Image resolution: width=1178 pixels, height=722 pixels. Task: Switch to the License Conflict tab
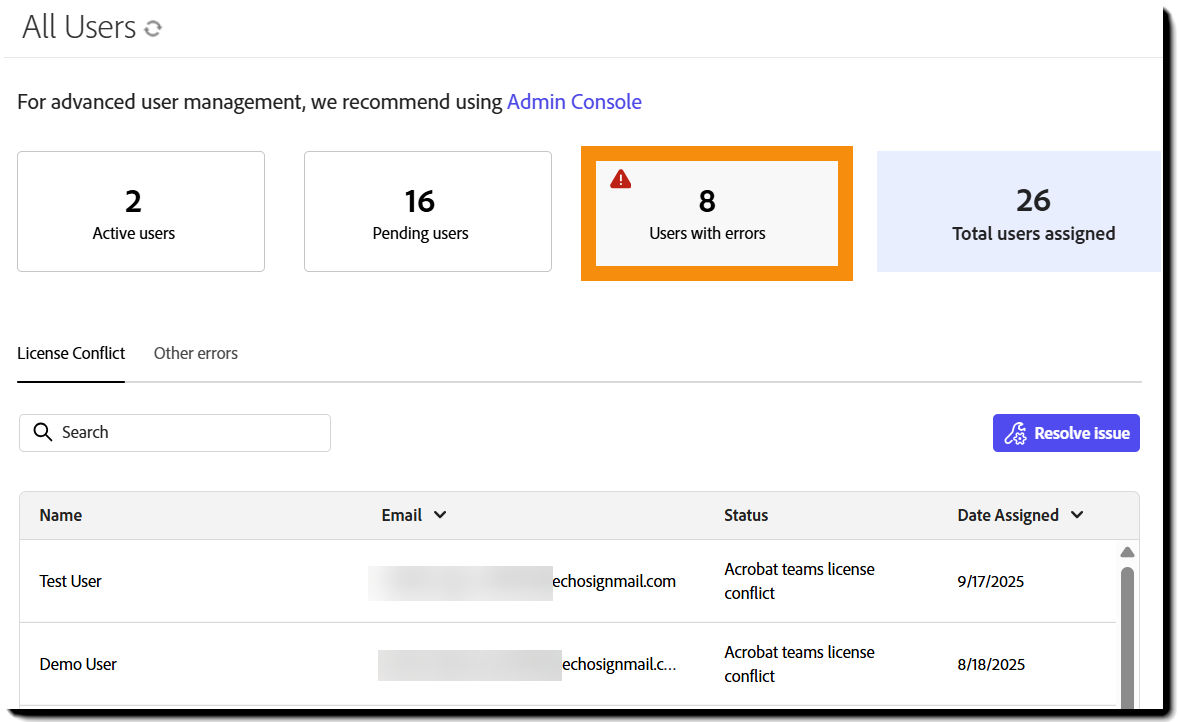(x=70, y=353)
